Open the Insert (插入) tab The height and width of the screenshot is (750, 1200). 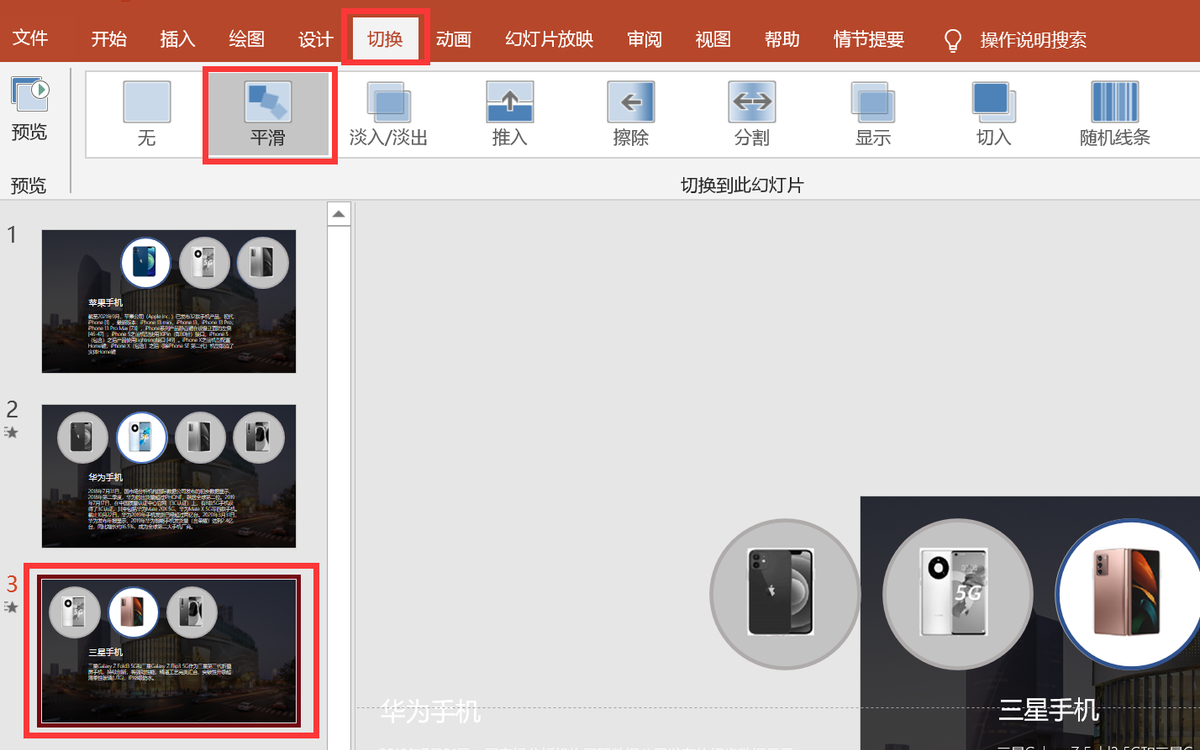[x=178, y=40]
